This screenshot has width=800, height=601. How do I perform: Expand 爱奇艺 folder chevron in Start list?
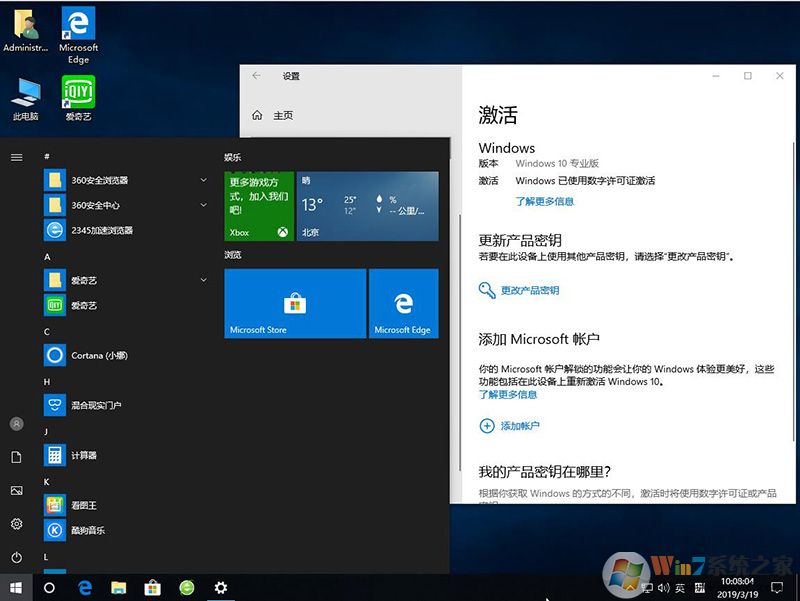pyautogui.click(x=204, y=280)
